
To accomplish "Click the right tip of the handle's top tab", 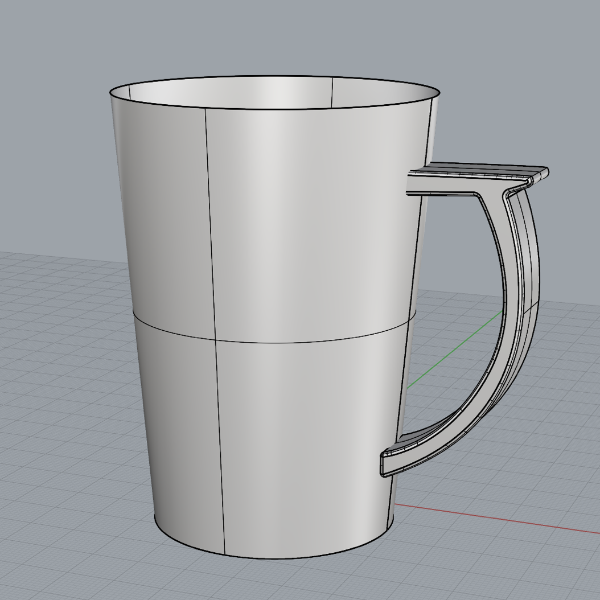I will pyautogui.click(x=545, y=174).
